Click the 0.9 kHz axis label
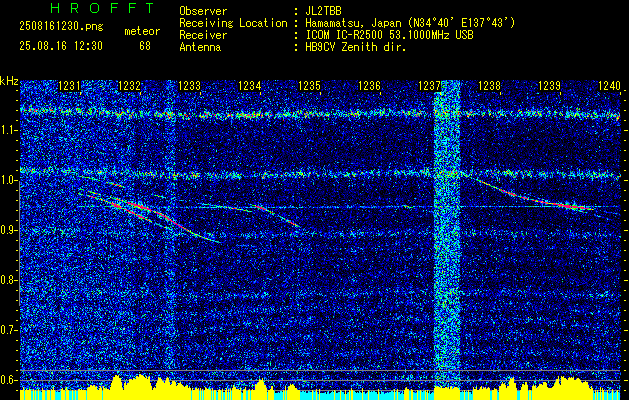 tap(8, 230)
